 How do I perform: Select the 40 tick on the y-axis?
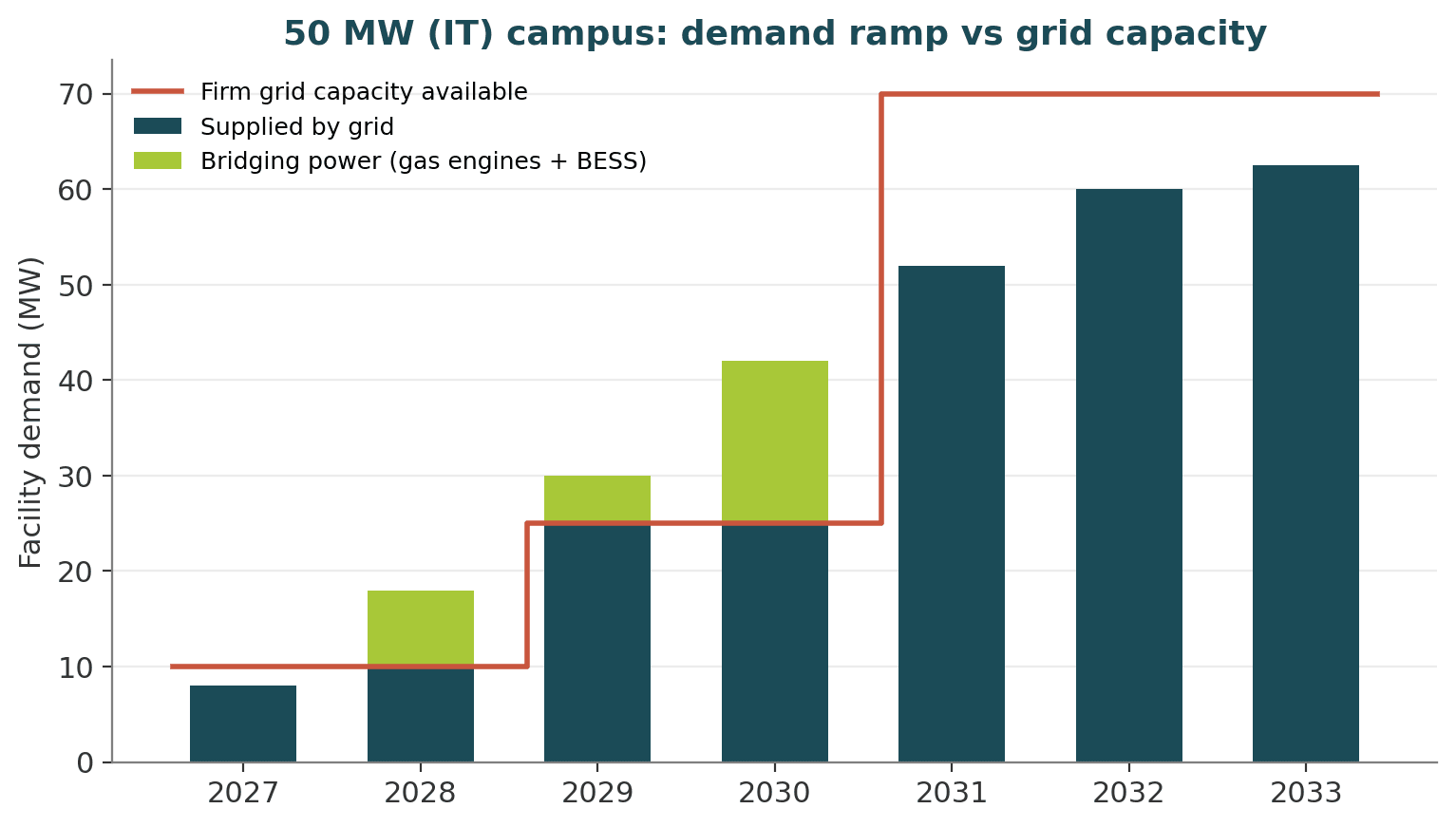[x=76, y=381]
